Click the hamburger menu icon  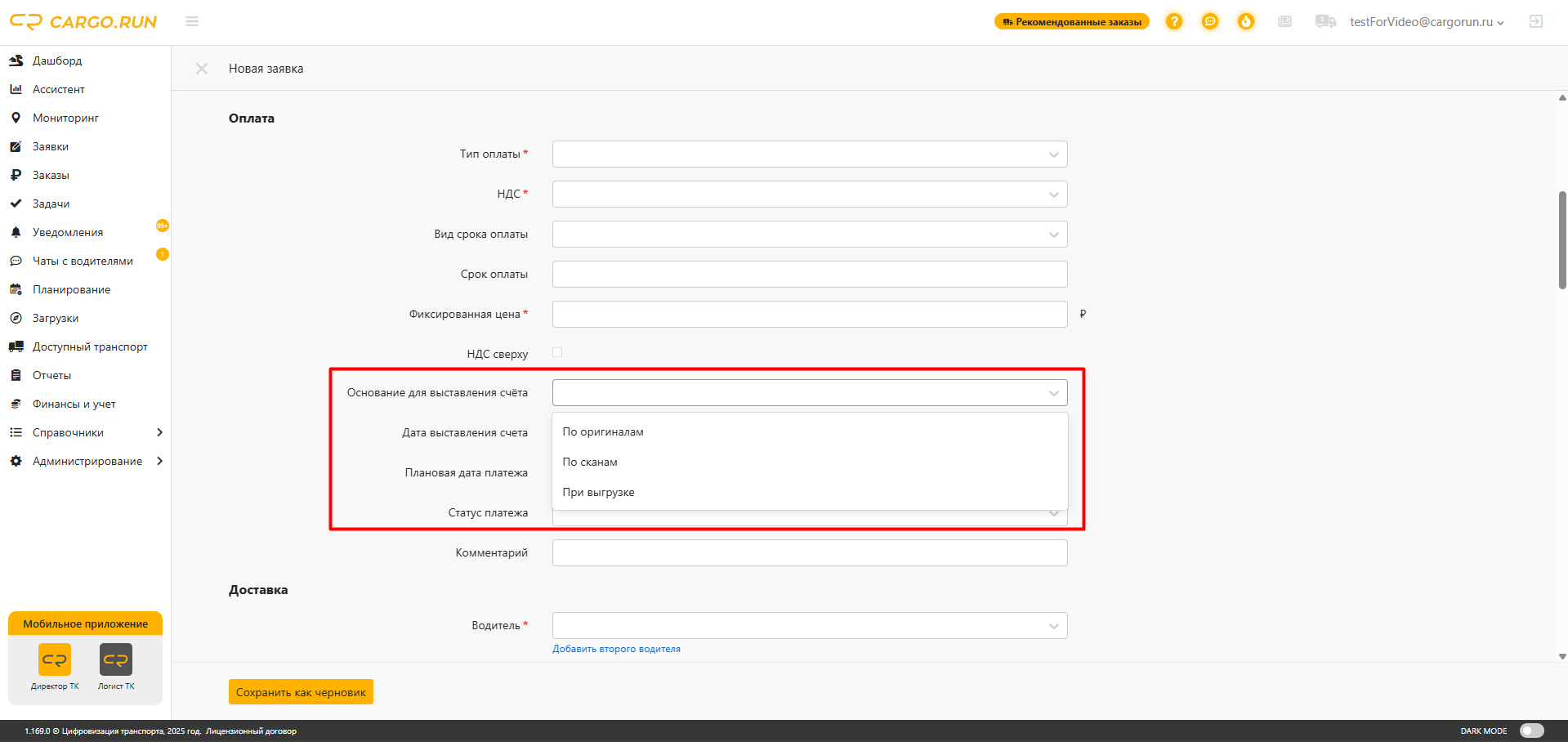pyautogui.click(x=192, y=21)
